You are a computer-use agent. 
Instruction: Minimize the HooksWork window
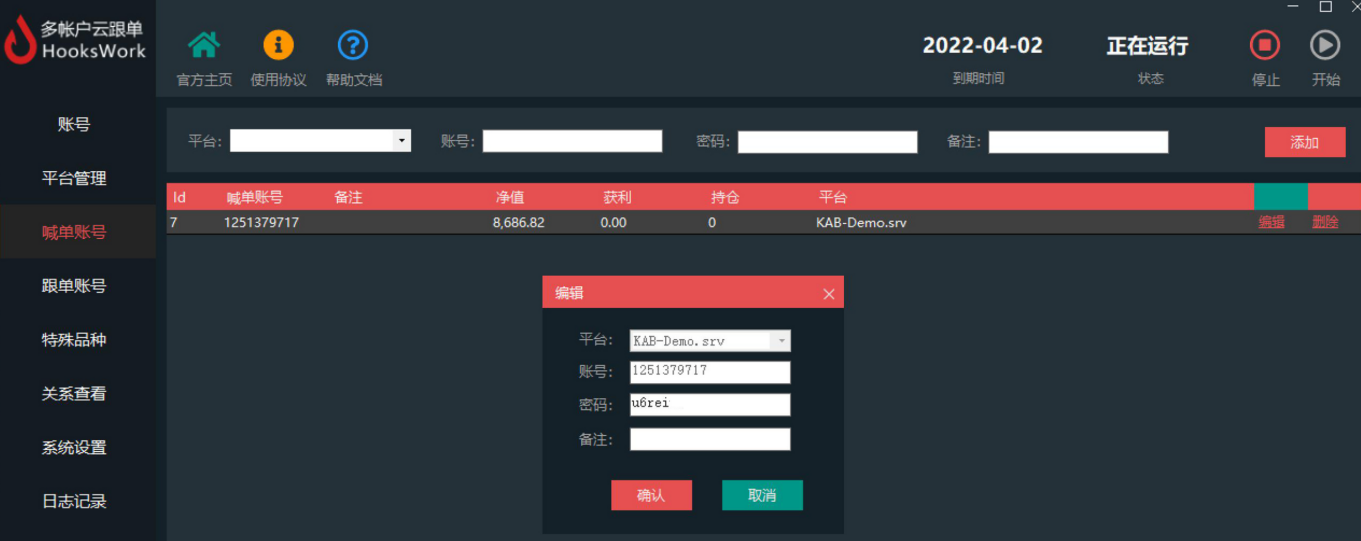pos(1293,7)
